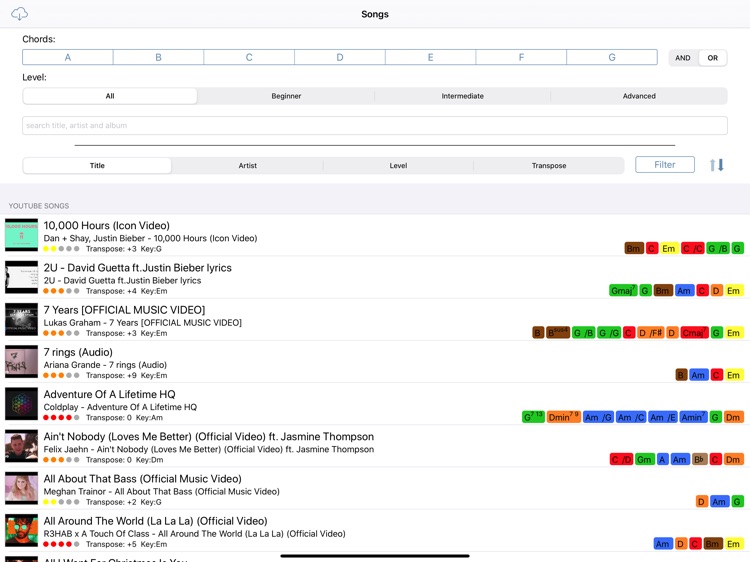Toggle chord E filter
Viewport: 750px width, 562px height.
click(x=430, y=57)
